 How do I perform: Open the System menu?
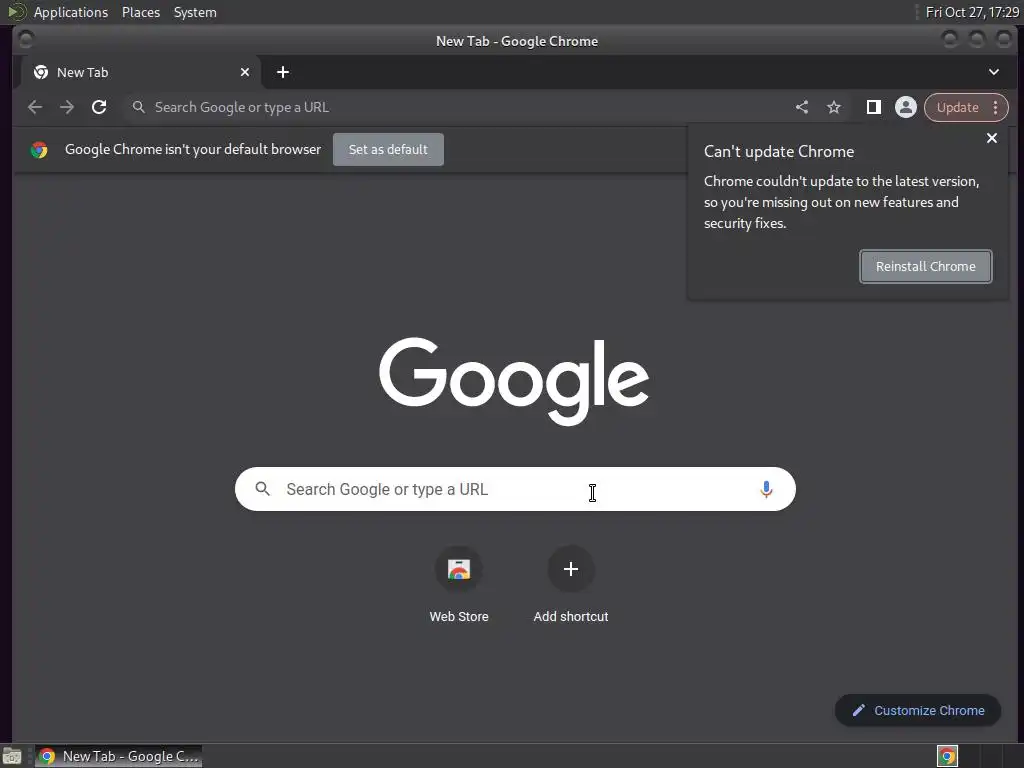point(195,12)
